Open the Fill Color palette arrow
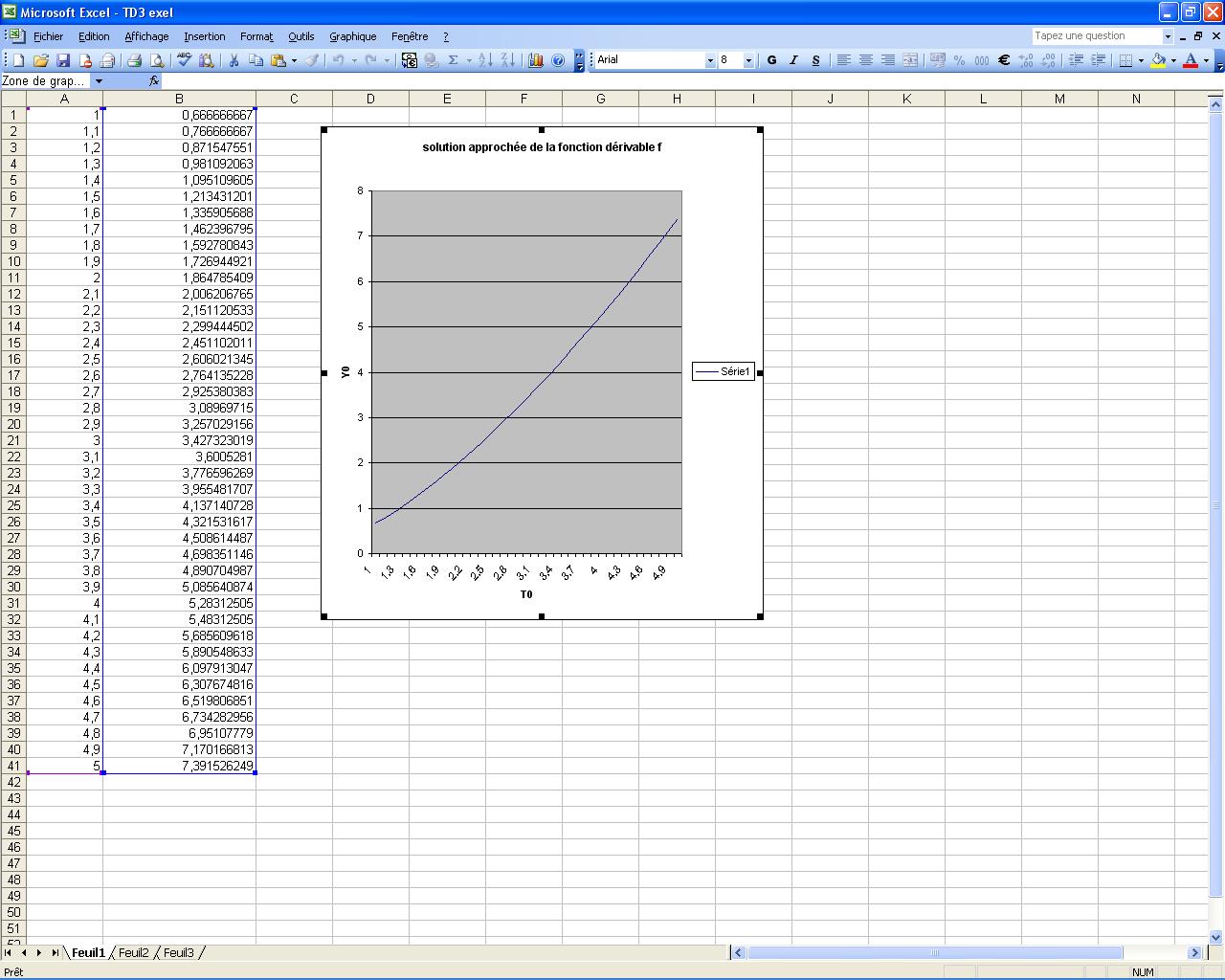The image size is (1225, 980). click(x=1173, y=60)
